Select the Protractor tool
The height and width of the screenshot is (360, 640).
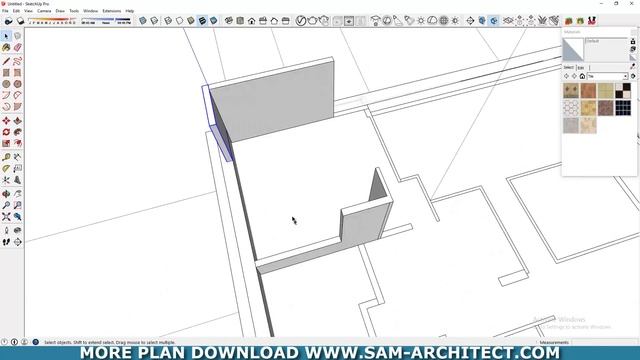(6, 169)
